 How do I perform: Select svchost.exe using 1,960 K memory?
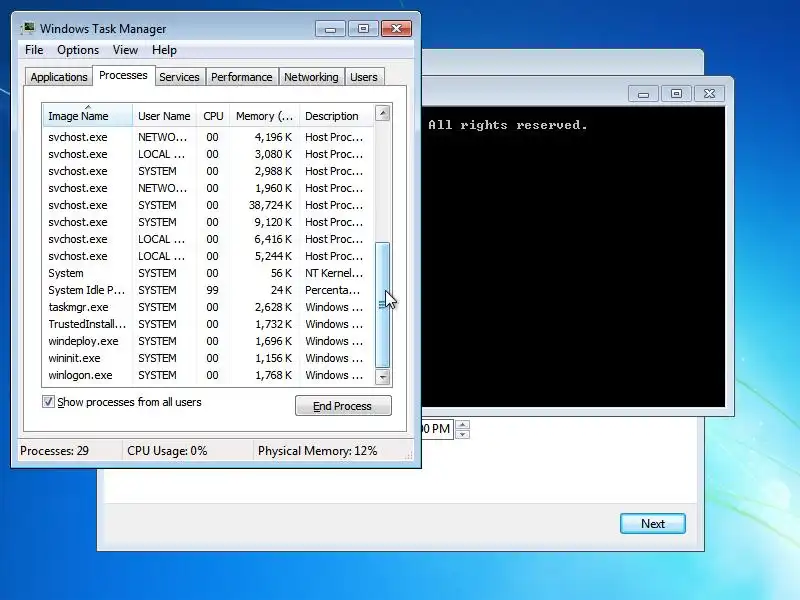click(208, 188)
